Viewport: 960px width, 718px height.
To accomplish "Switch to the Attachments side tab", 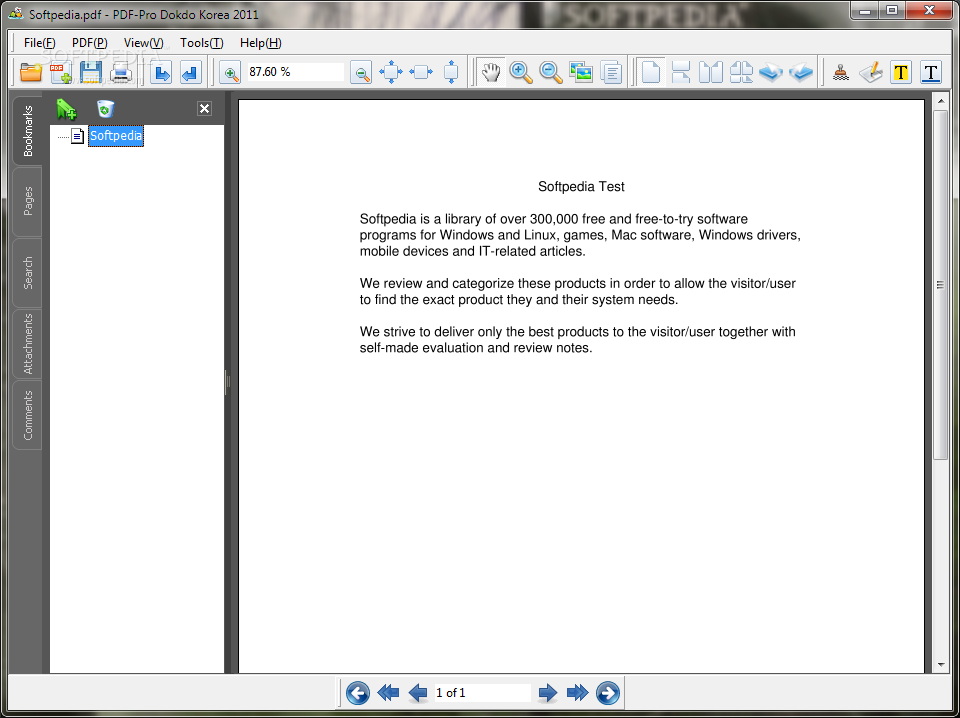I will pyautogui.click(x=28, y=344).
